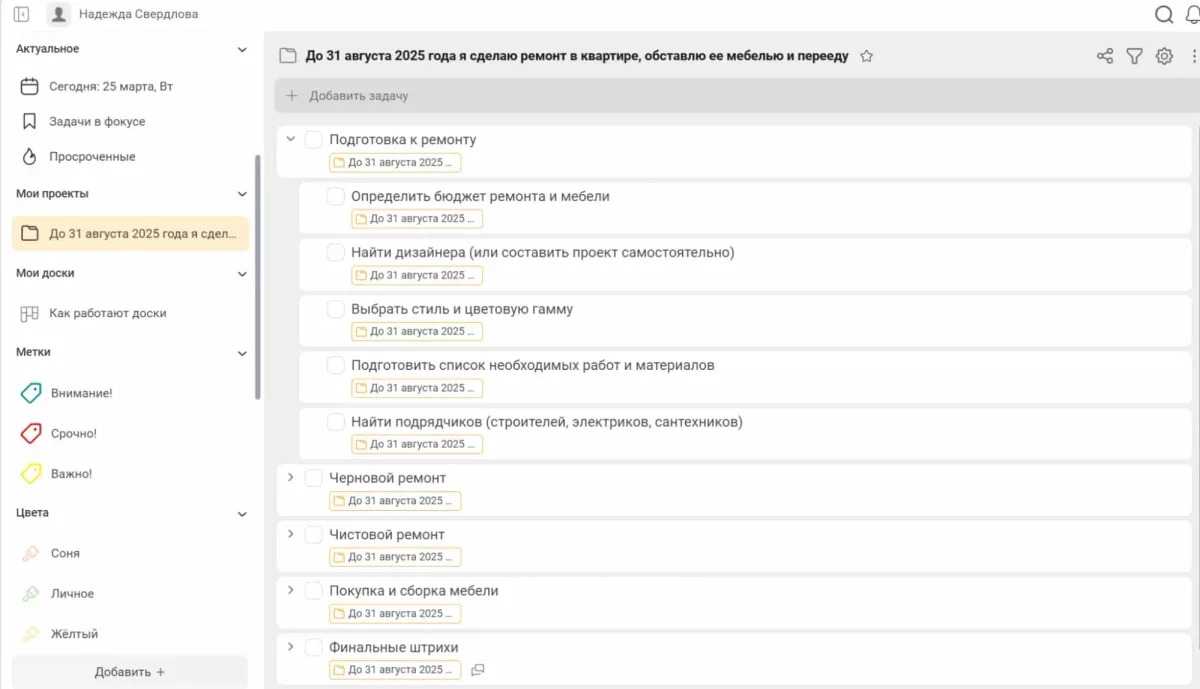
Task: Collapse the Подготовка к ремонту subtask list
Action: pos(291,139)
